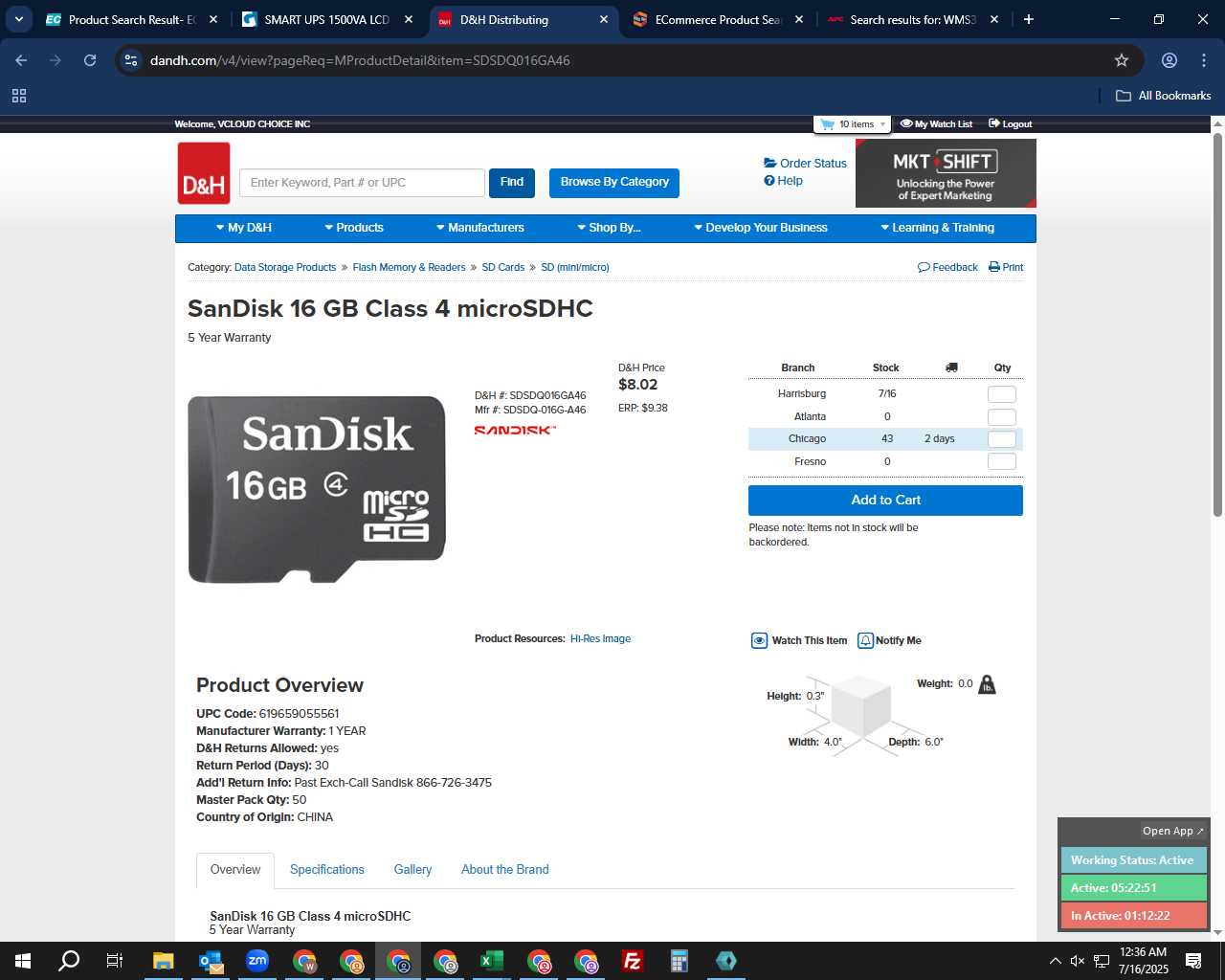This screenshot has height=980, width=1225.
Task: Expand the My D&H menu
Action: pyautogui.click(x=244, y=228)
